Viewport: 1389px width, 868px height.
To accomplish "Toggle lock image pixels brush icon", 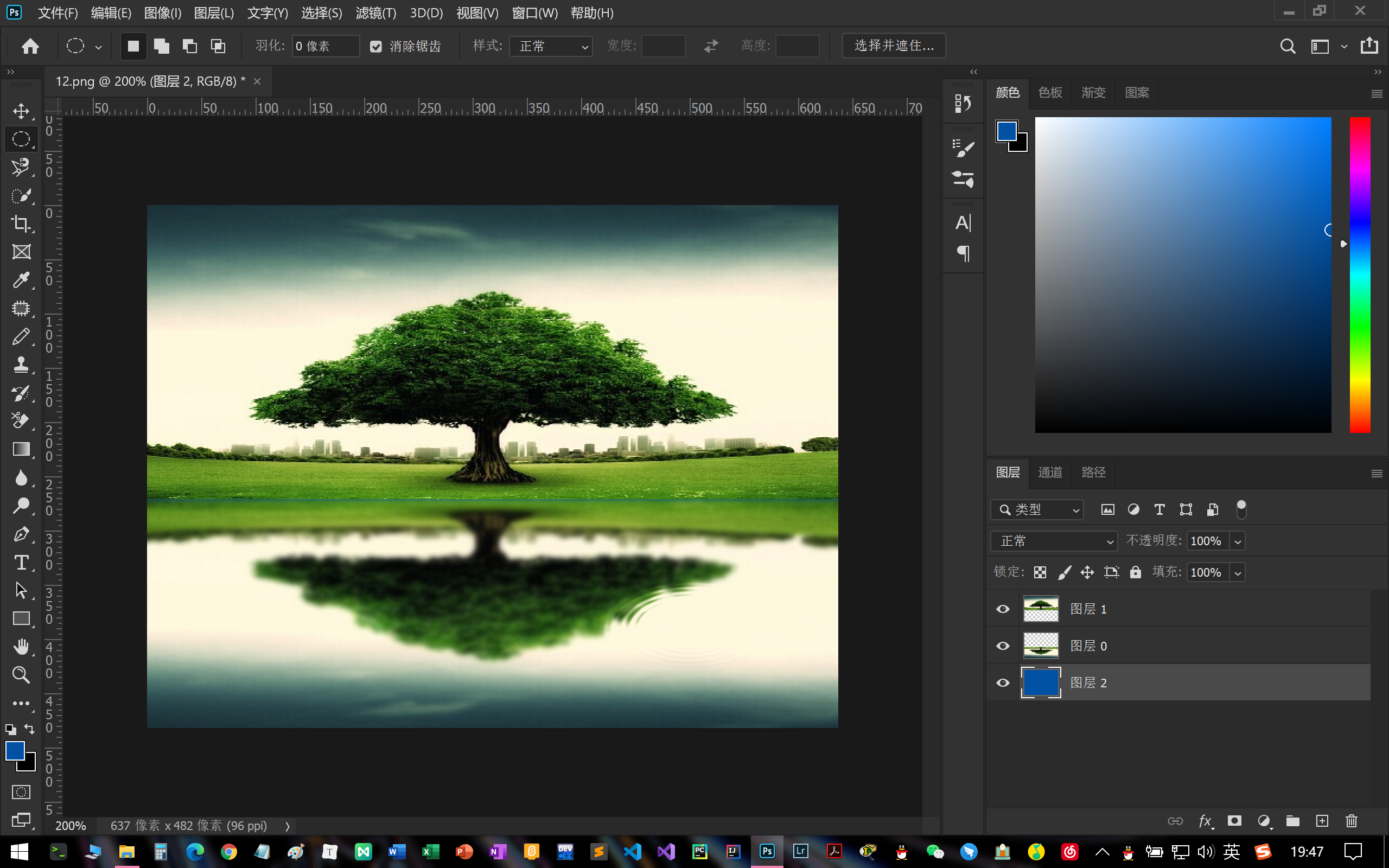I will tap(1063, 572).
